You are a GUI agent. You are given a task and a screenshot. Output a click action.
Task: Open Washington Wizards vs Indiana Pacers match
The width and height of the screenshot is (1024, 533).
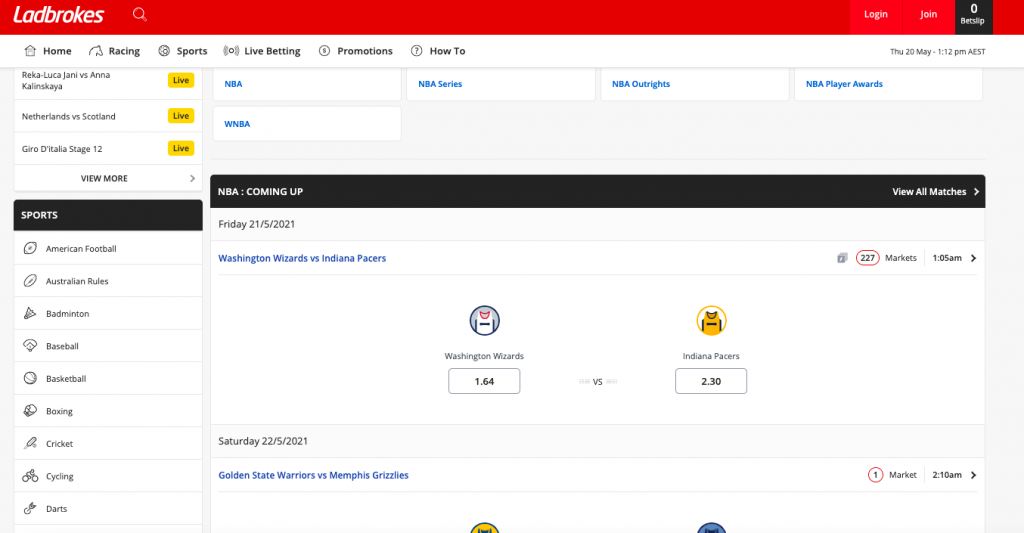coord(302,258)
